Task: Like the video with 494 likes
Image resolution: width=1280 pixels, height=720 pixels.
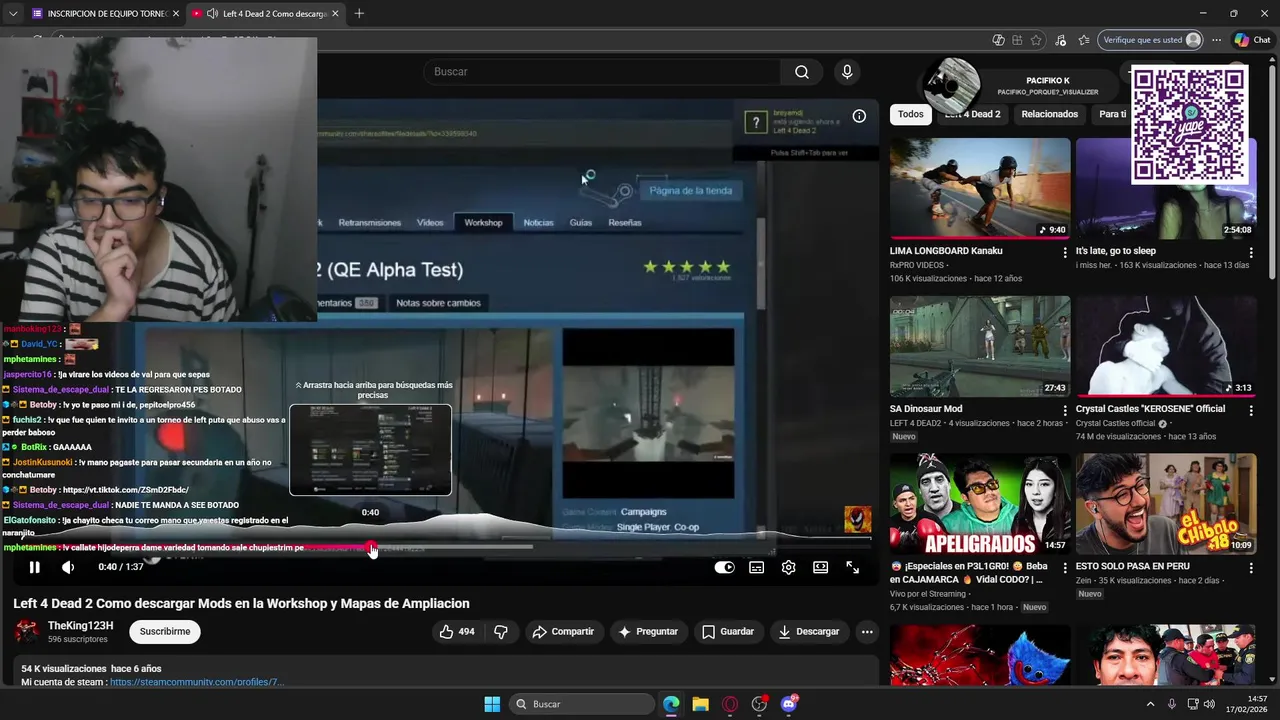Action: coord(457,631)
